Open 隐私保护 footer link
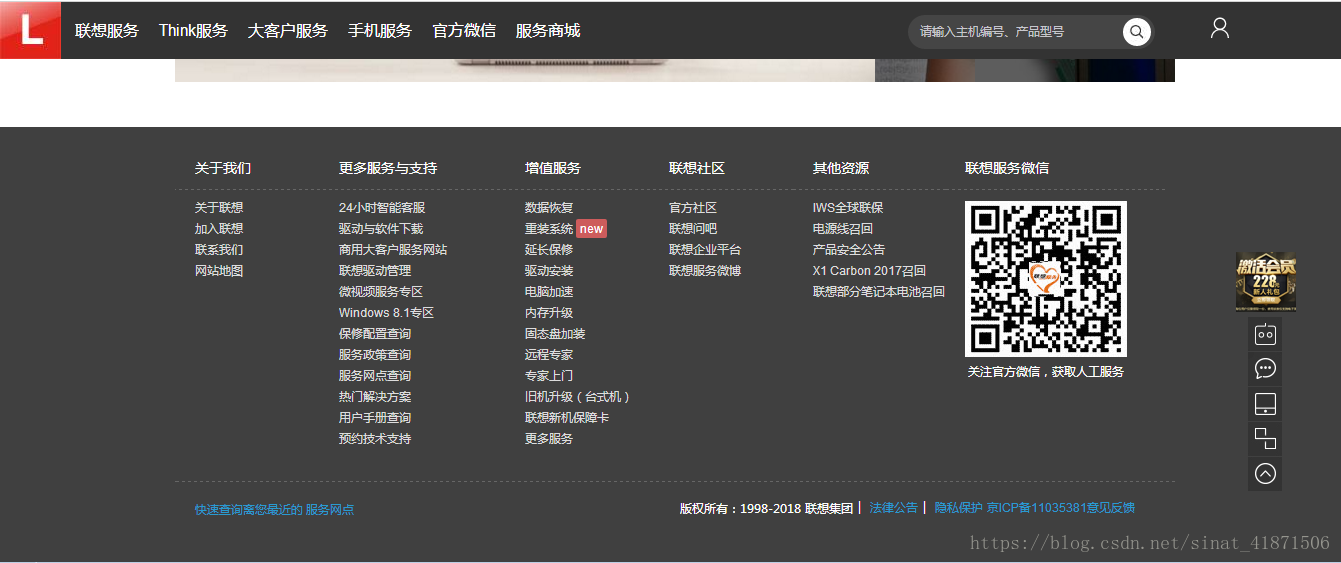The width and height of the screenshot is (1341, 563). point(959,508)
